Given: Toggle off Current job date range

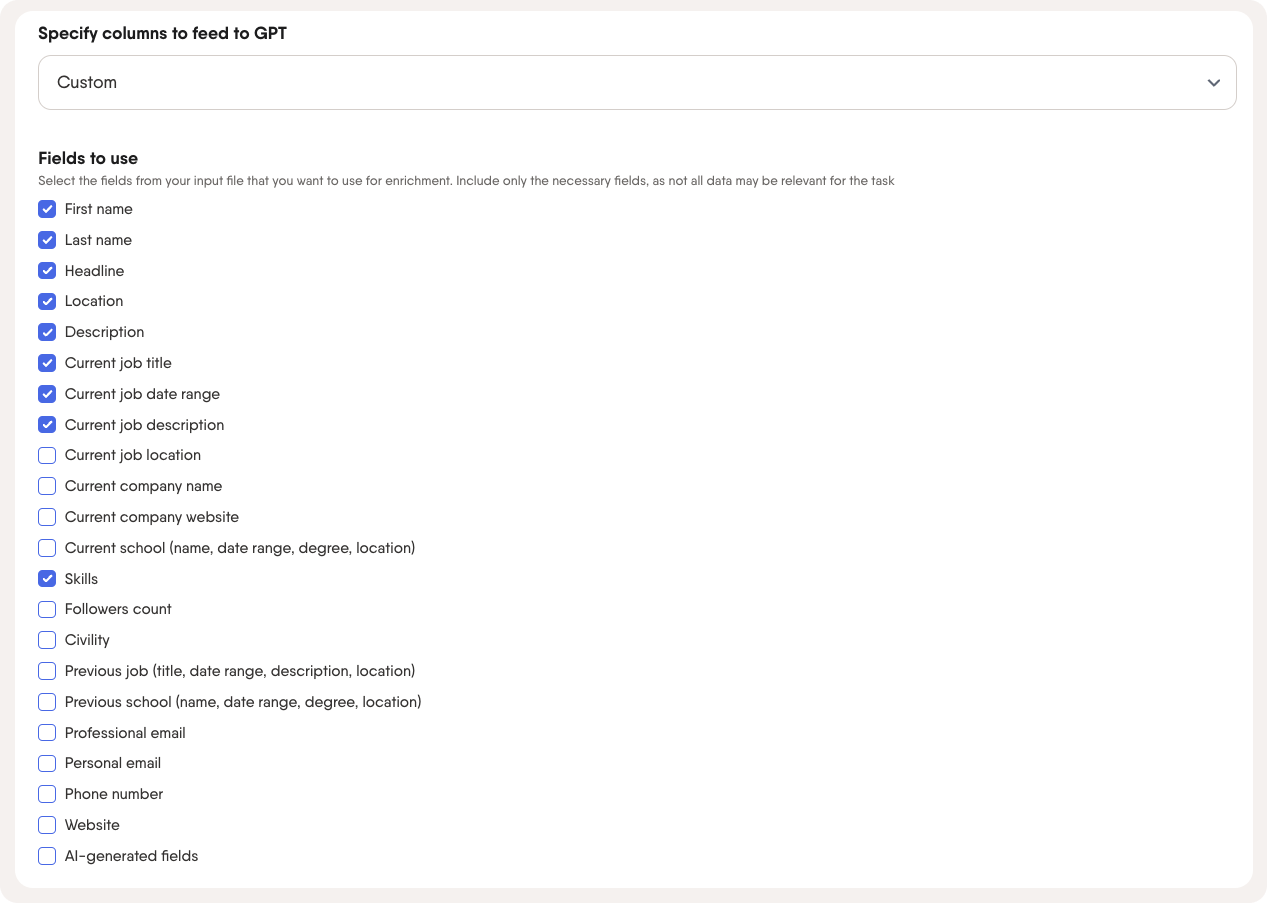Looking at the screenshot, I should pyautogui.click(x=47, y=394).
